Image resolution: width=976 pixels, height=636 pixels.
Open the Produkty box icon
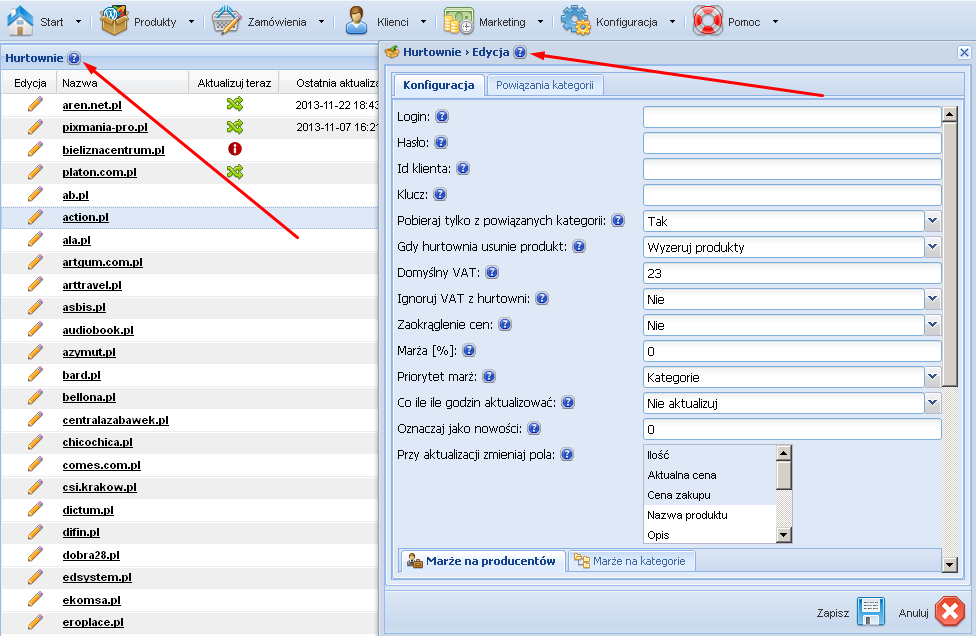point(114,21)
